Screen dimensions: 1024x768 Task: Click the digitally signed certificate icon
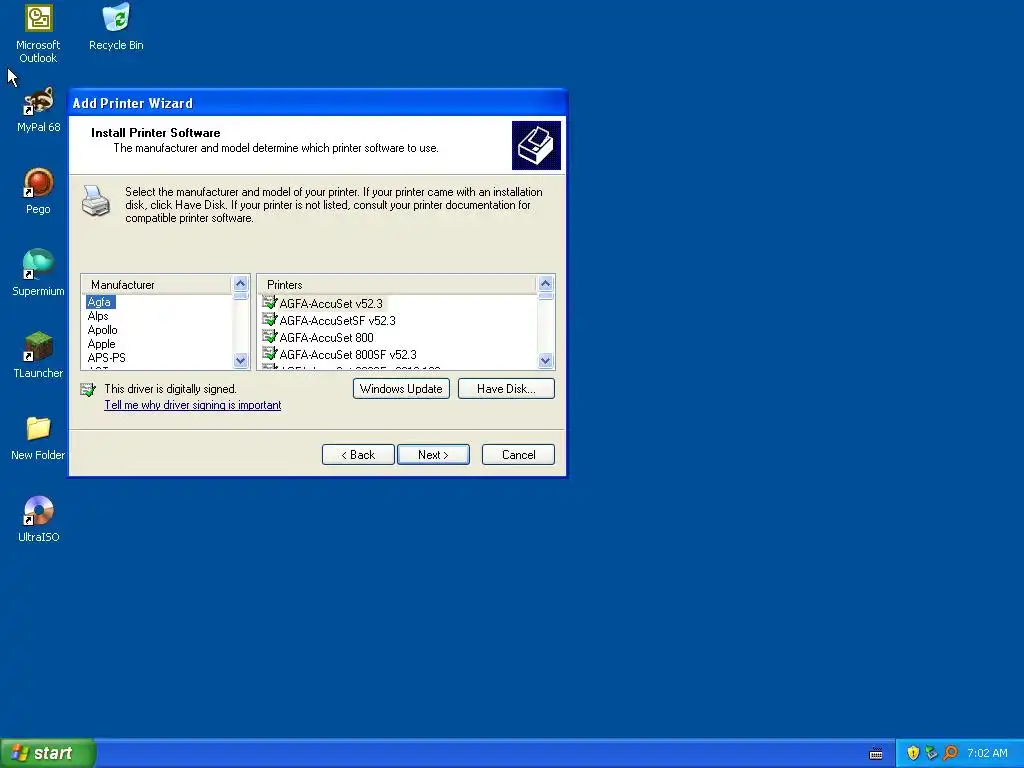click(88, 390)
